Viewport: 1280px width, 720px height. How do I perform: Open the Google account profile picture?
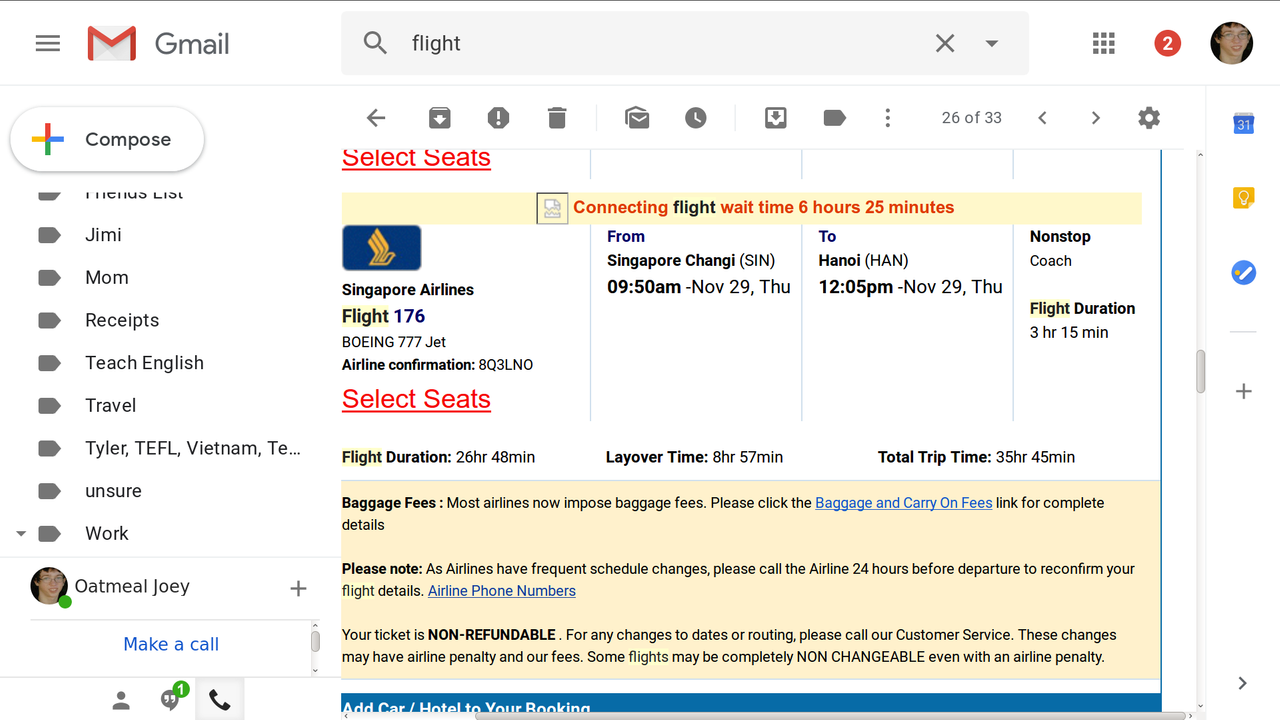(x=1232, y=43)
